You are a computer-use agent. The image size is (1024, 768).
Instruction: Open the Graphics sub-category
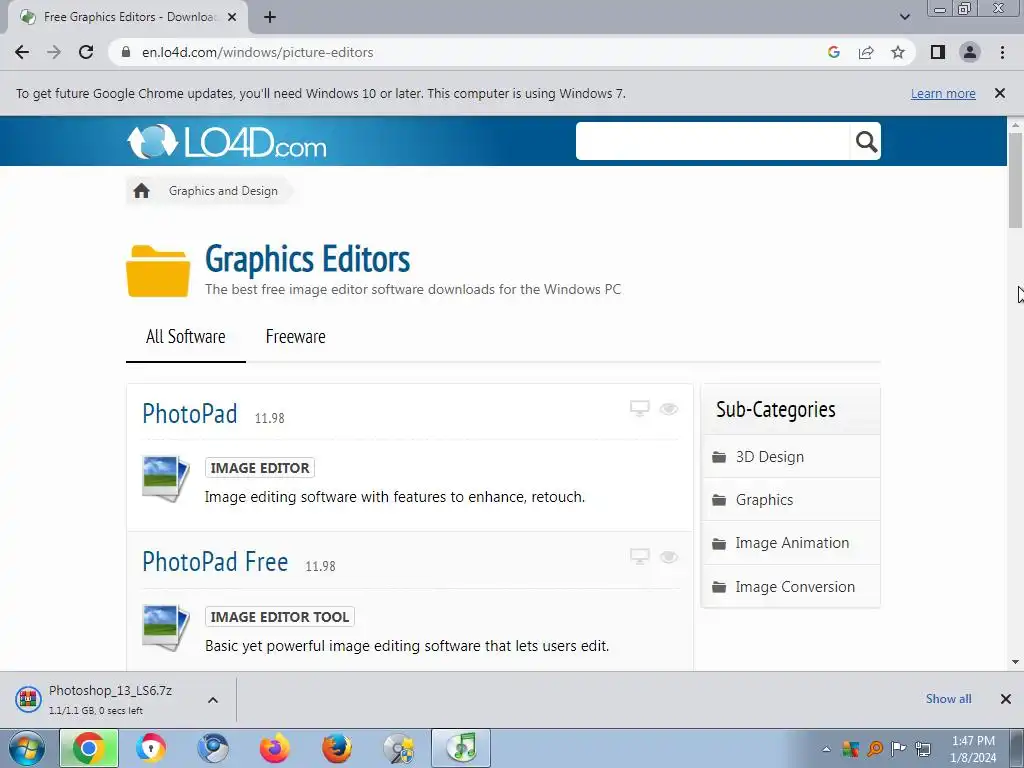pyautogui.click(x=790, y=500)
